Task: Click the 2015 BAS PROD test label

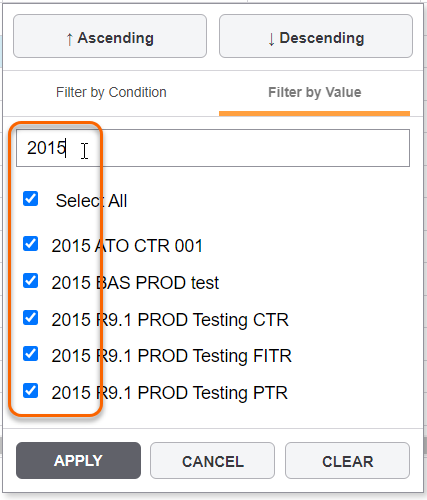Action: point(135,283)
